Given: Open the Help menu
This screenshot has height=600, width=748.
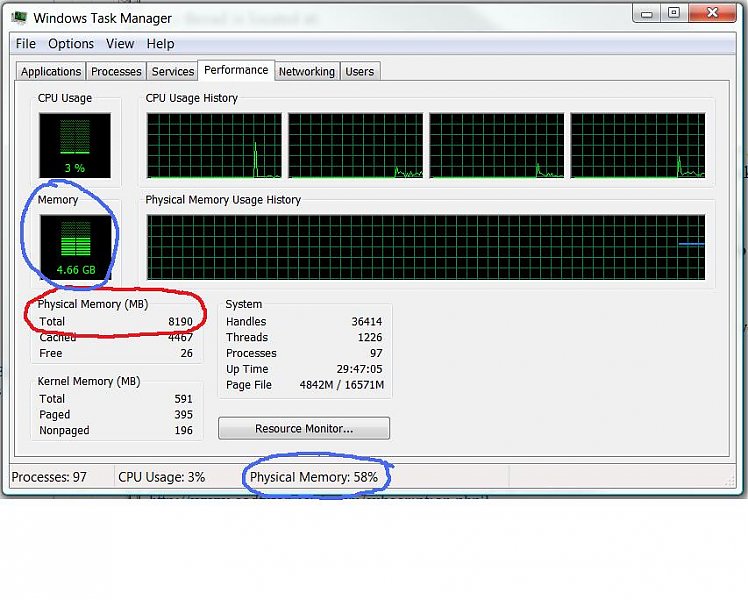Looking at the screenshot, I should click(x=160, y=44).
